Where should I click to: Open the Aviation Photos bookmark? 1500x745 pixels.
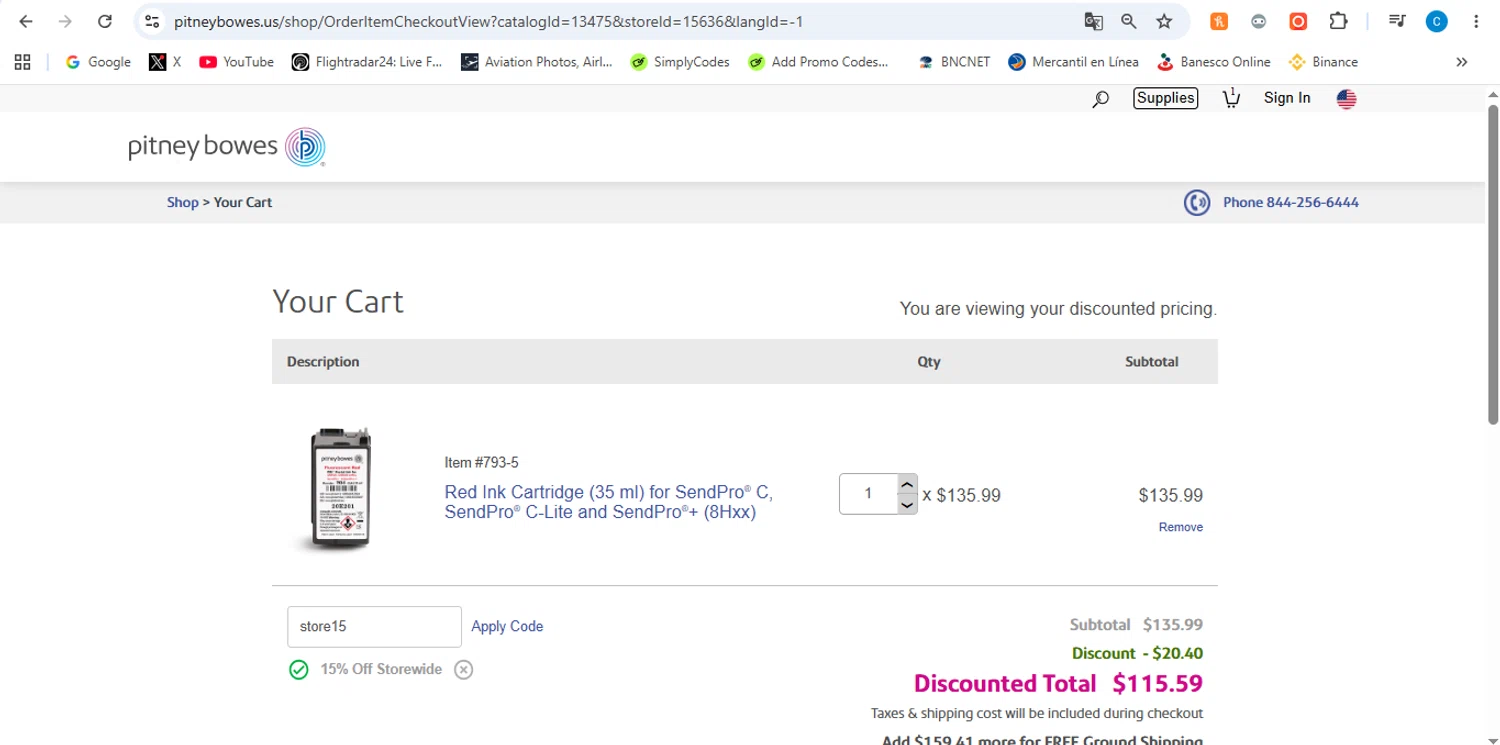pos(536,62)
